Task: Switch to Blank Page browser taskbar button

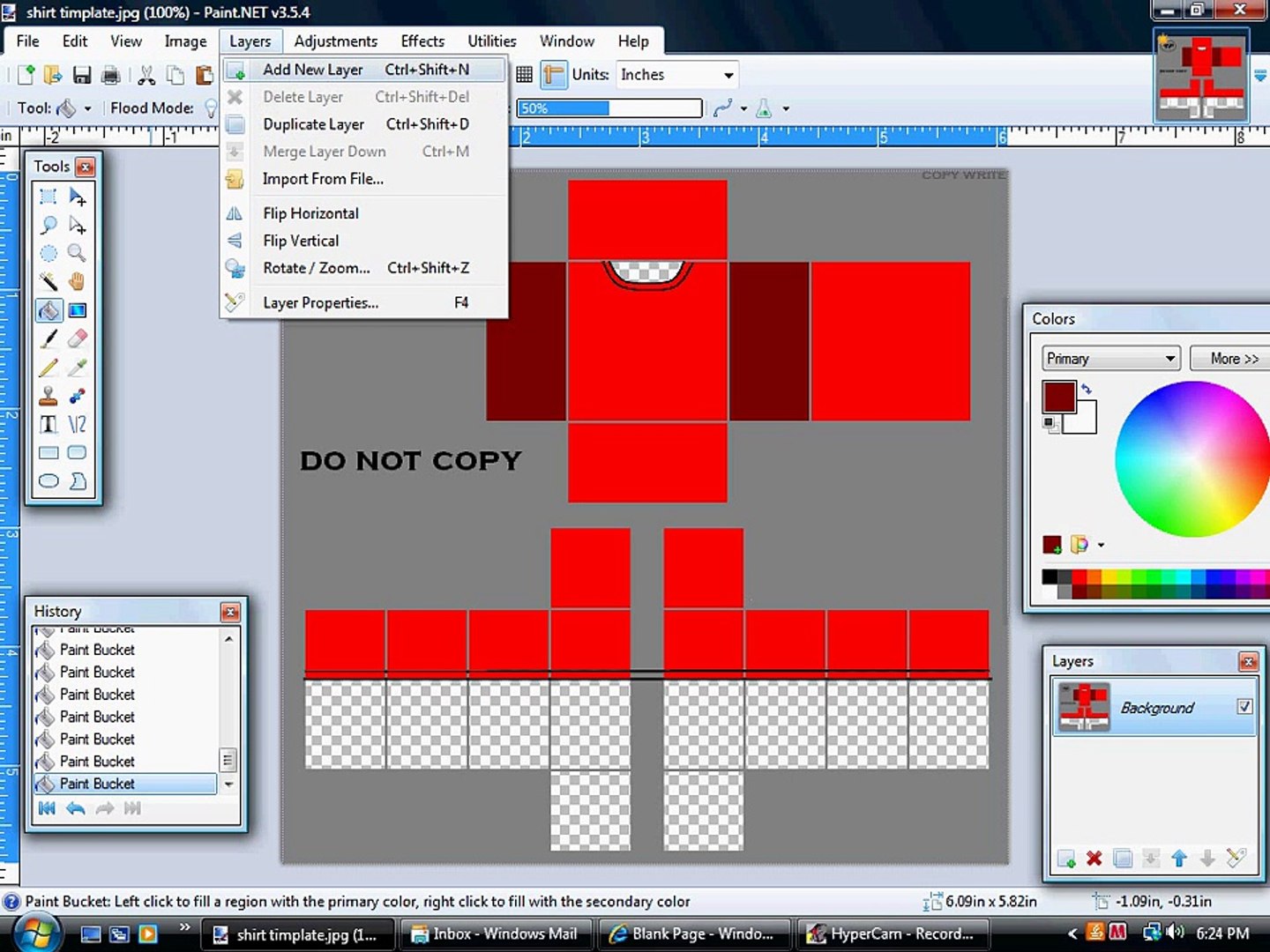Action: click(x=694, y=934)
